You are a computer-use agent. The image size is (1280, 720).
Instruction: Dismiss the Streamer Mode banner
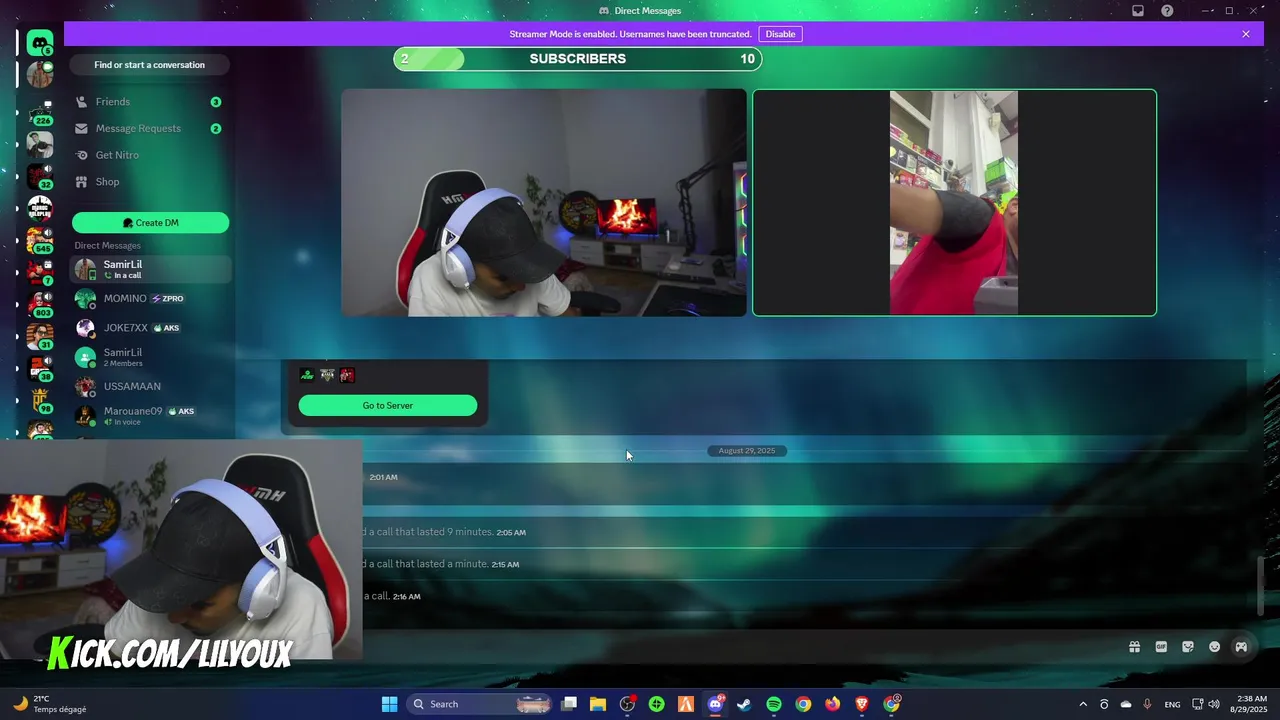point(1245,34)
